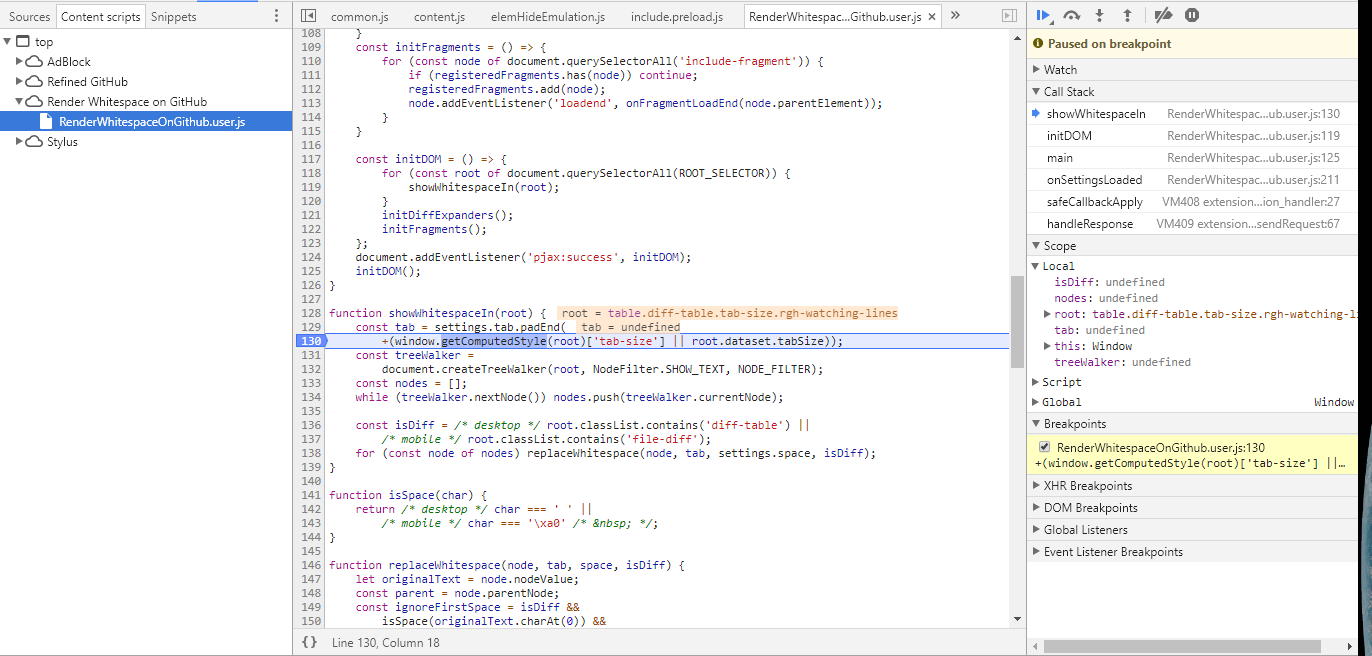Expand the Refined GitHub tree node
This screenshot has width=1372, height=656.
pyautogui.click(x=20, y=82)
